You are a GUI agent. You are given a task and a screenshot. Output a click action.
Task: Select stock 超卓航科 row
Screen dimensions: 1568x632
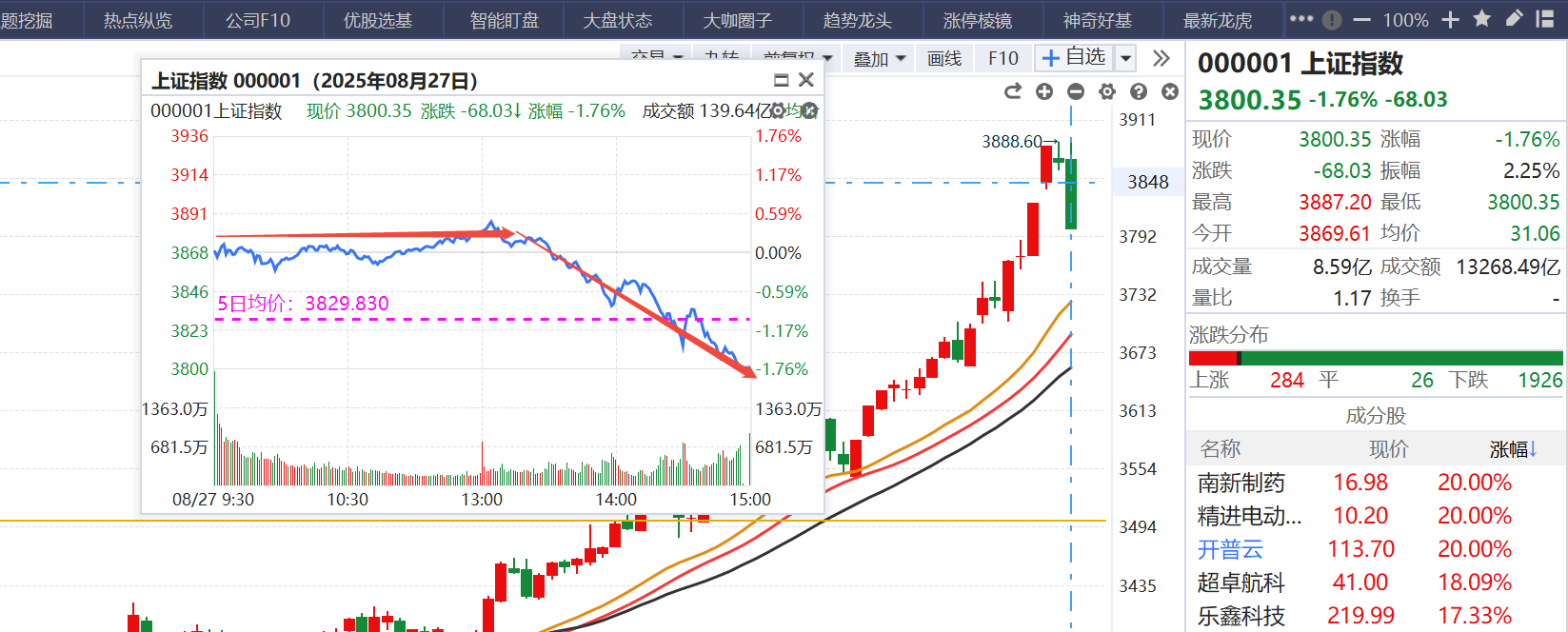(1375, 583)
